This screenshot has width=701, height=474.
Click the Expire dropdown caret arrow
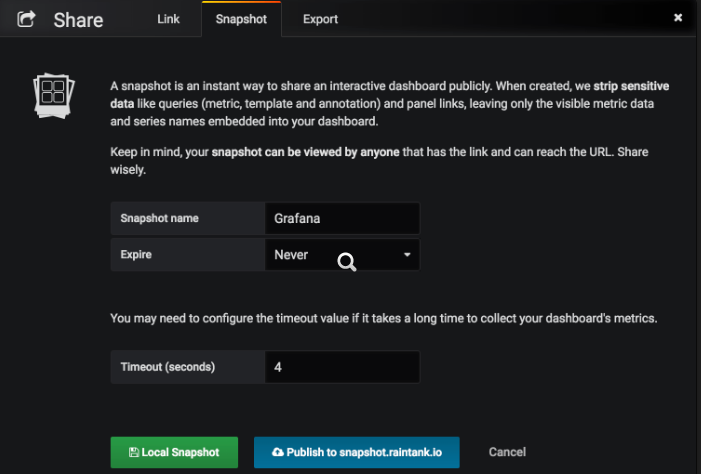point(407,255)
